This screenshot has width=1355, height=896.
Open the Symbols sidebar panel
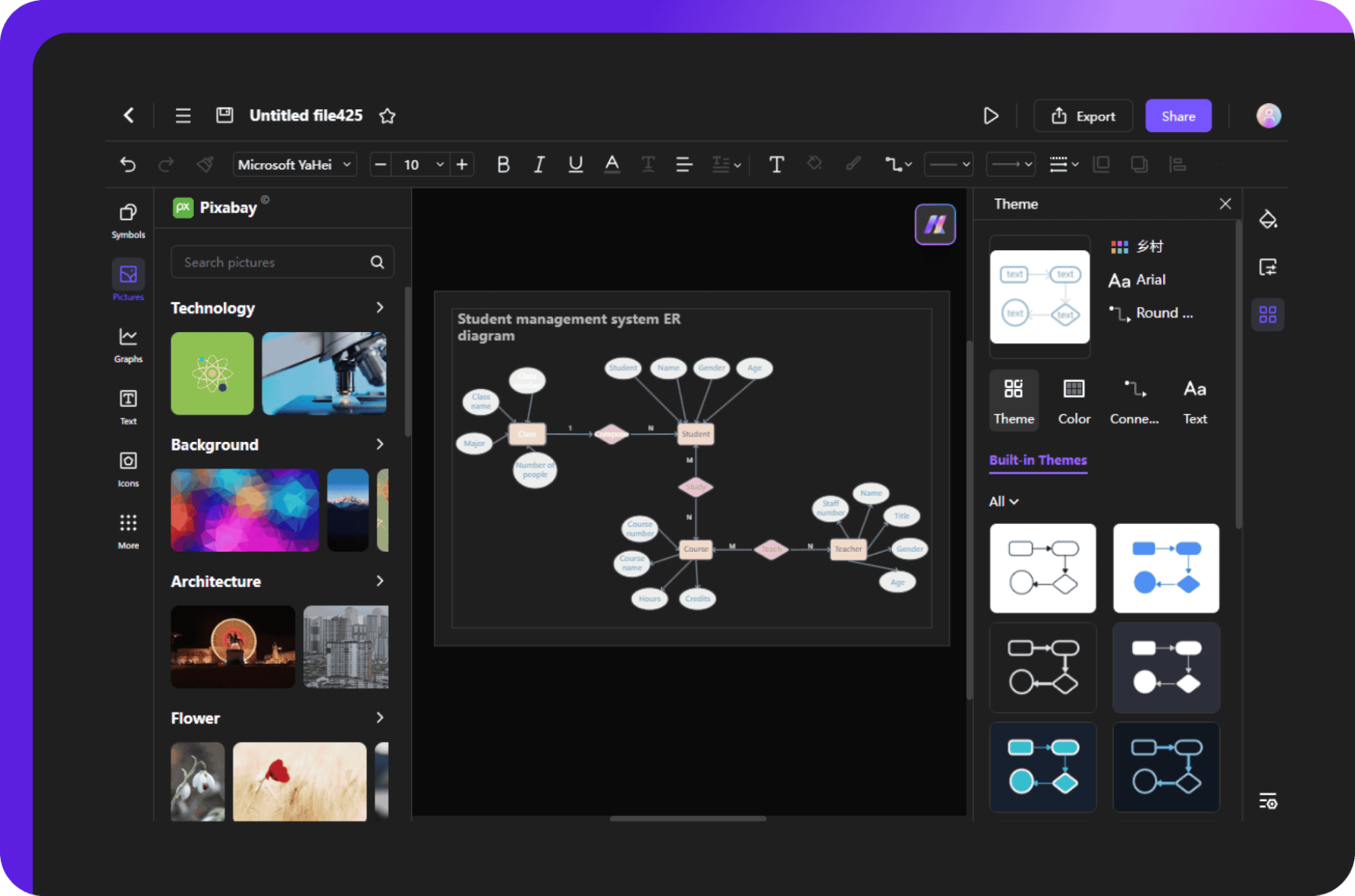point(128,221)
